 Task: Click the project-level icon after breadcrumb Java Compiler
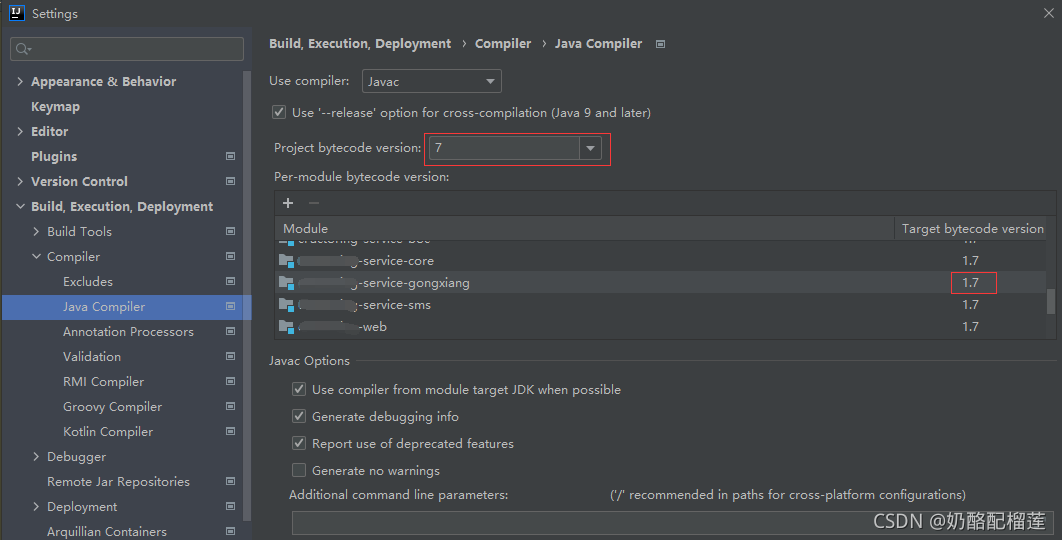pyautogui.click(x=660, y=44)
